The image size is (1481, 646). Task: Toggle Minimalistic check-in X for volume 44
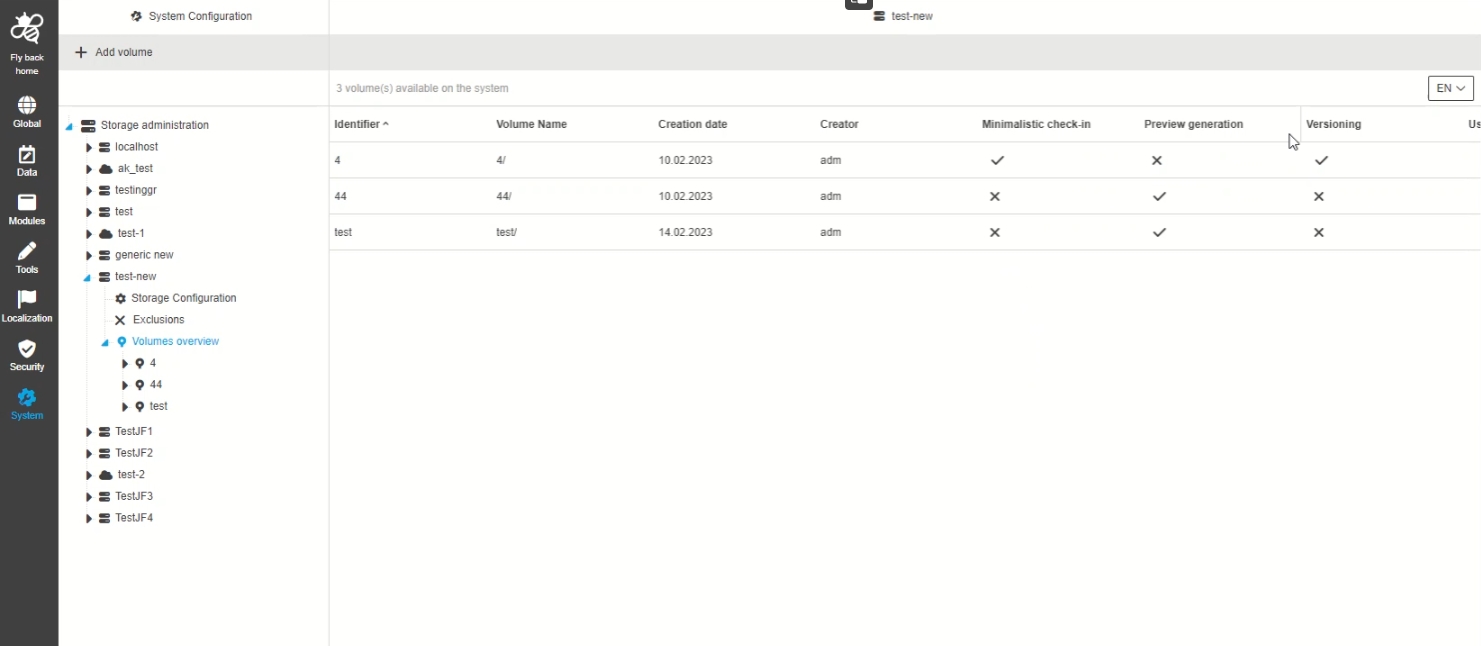[x=995, y=196]
